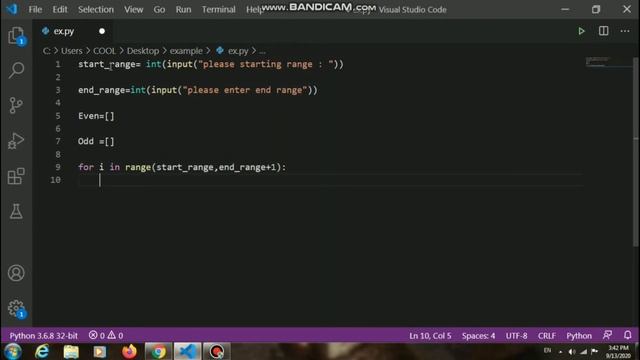Open the Selection menu

(x=96, y=9)
